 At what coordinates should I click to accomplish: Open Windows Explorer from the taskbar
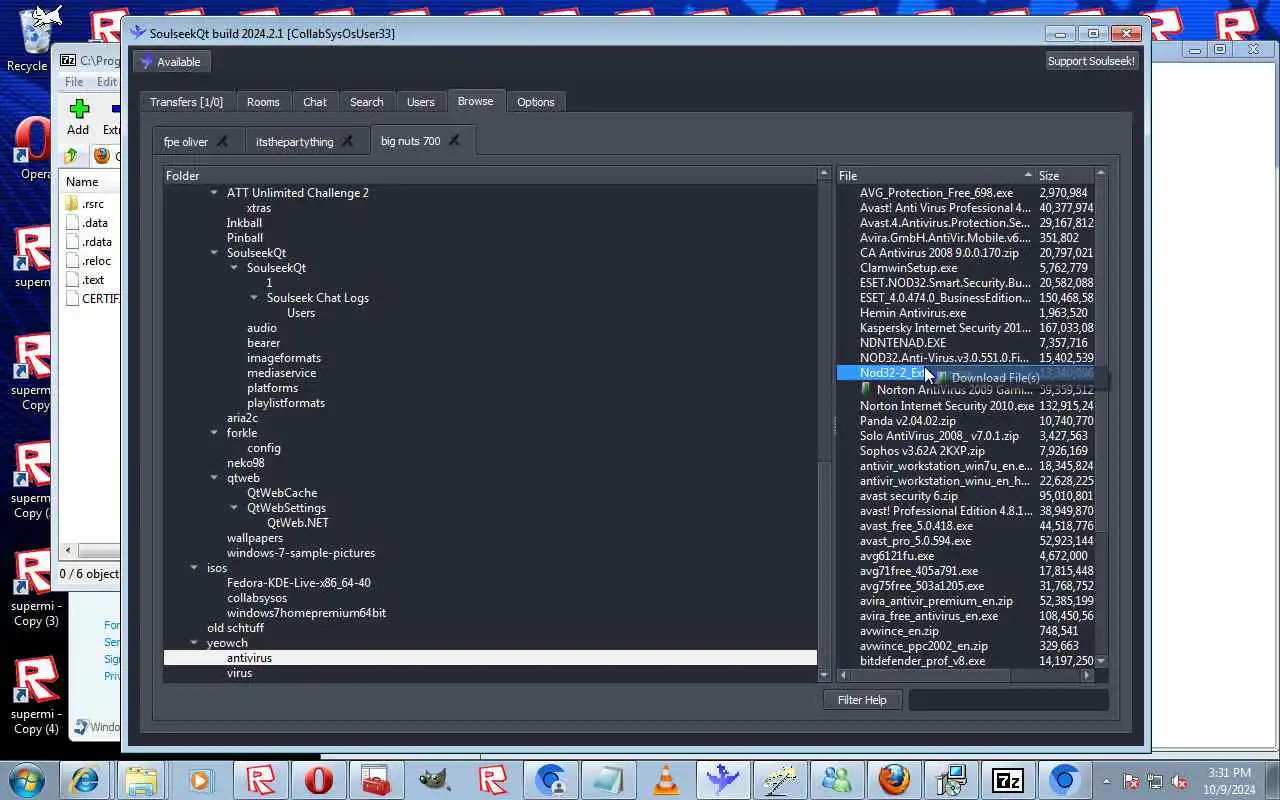(142, 779)
